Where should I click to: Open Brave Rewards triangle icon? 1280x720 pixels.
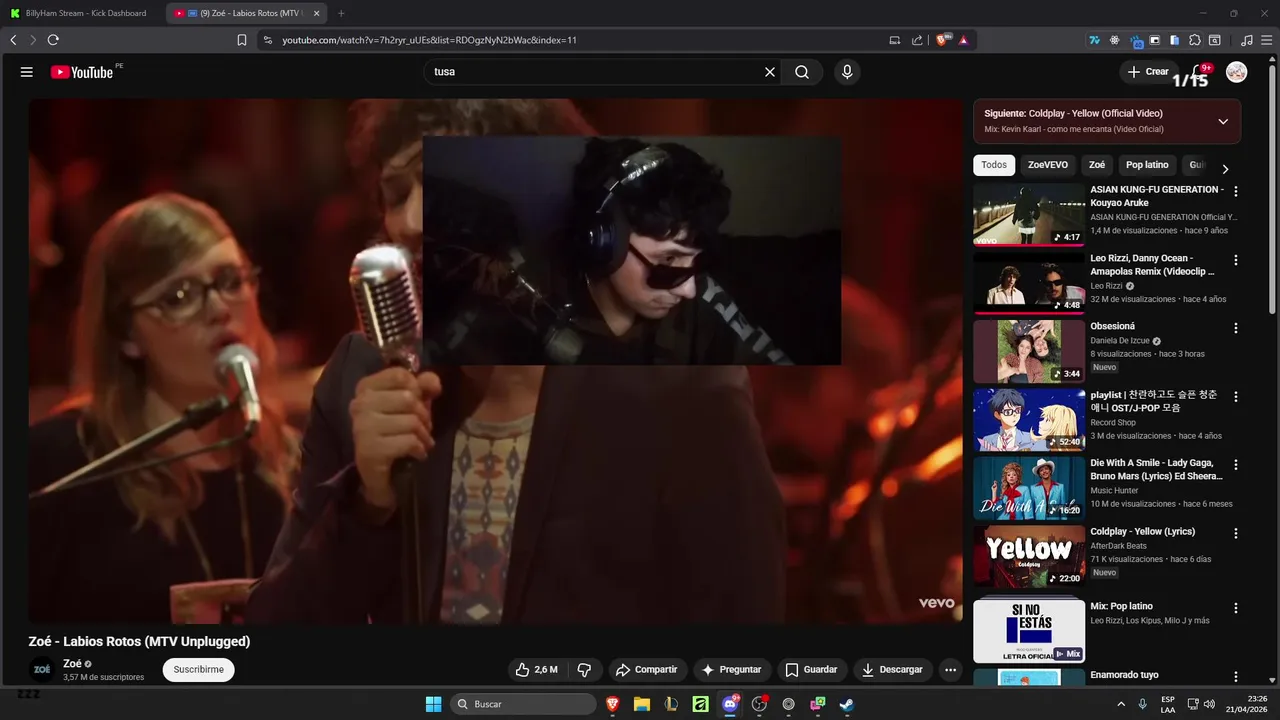click(x=963, y=40)
